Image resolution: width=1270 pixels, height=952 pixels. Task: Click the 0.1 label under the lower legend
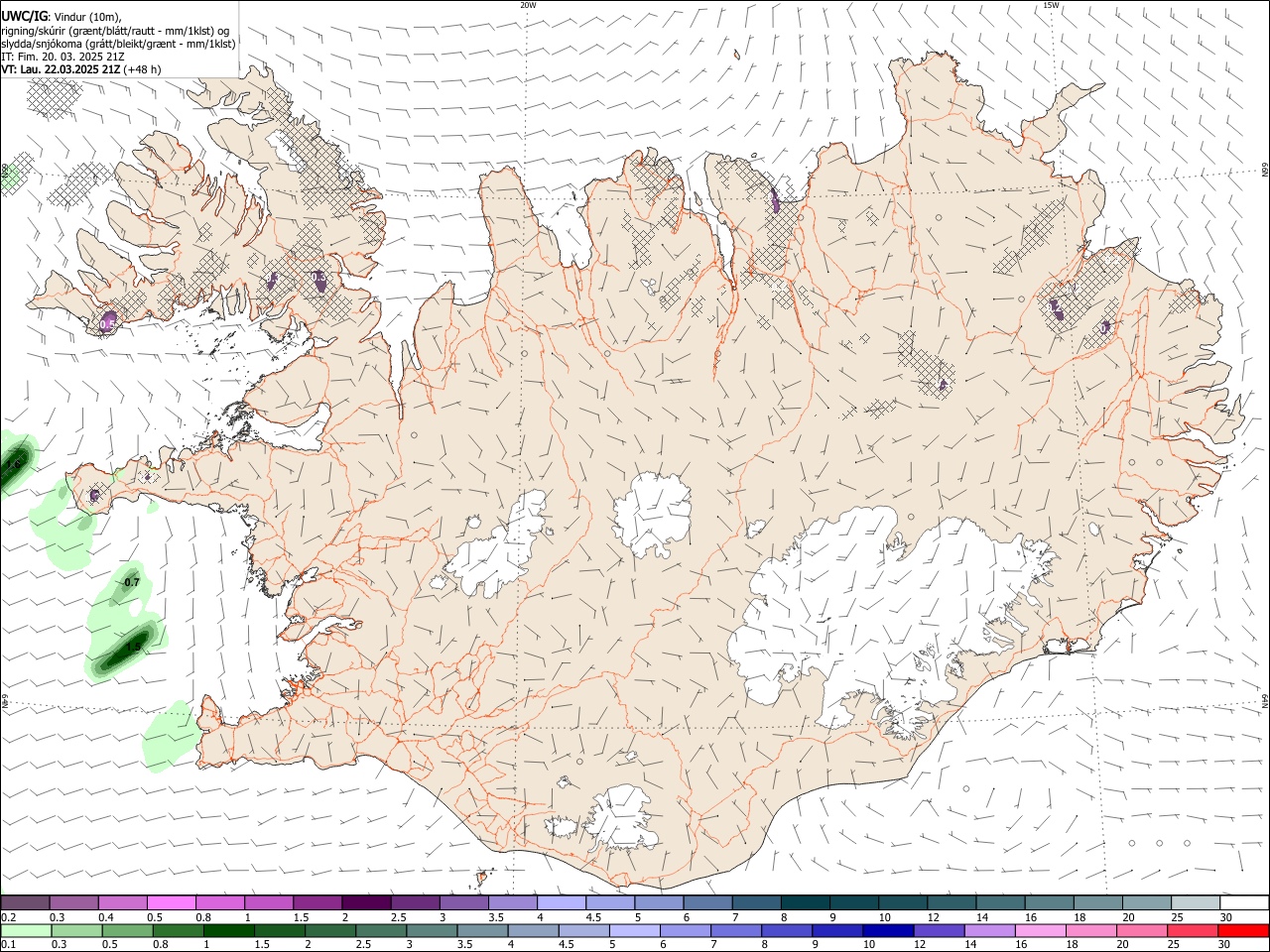(8, 945)
